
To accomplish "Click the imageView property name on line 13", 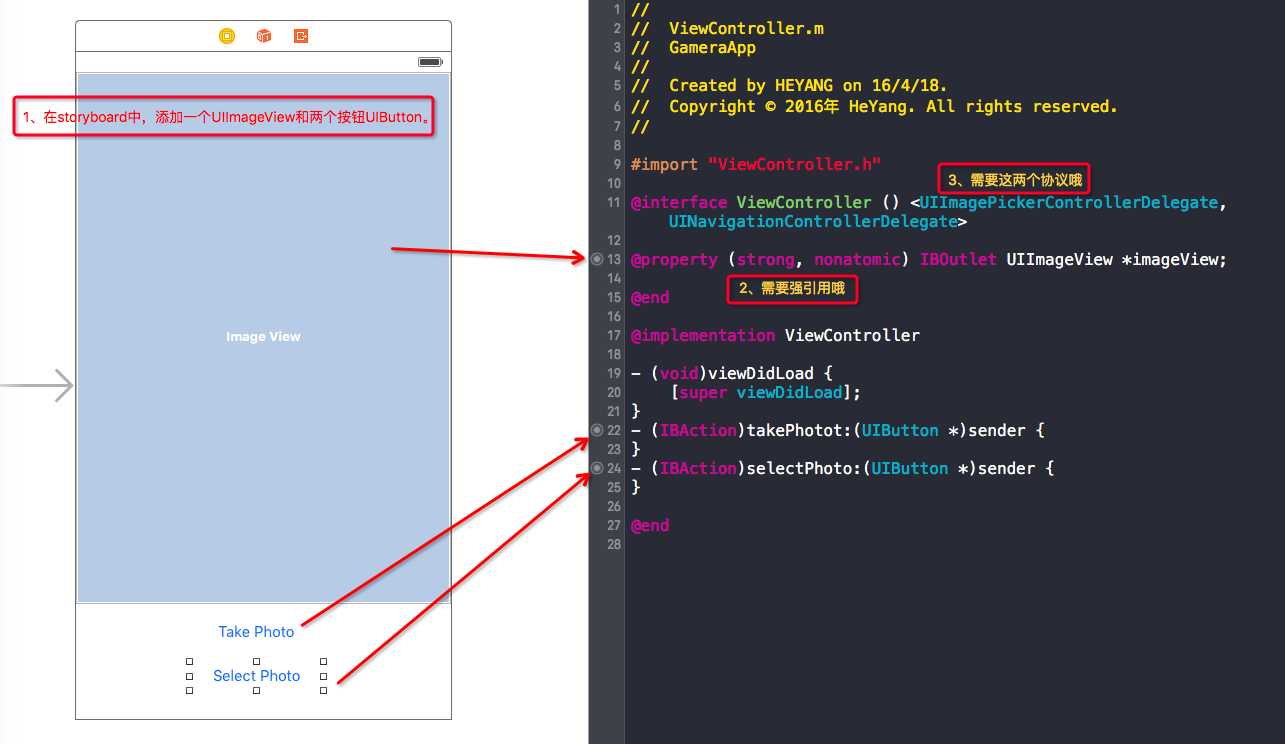I will click(1173, 259).
